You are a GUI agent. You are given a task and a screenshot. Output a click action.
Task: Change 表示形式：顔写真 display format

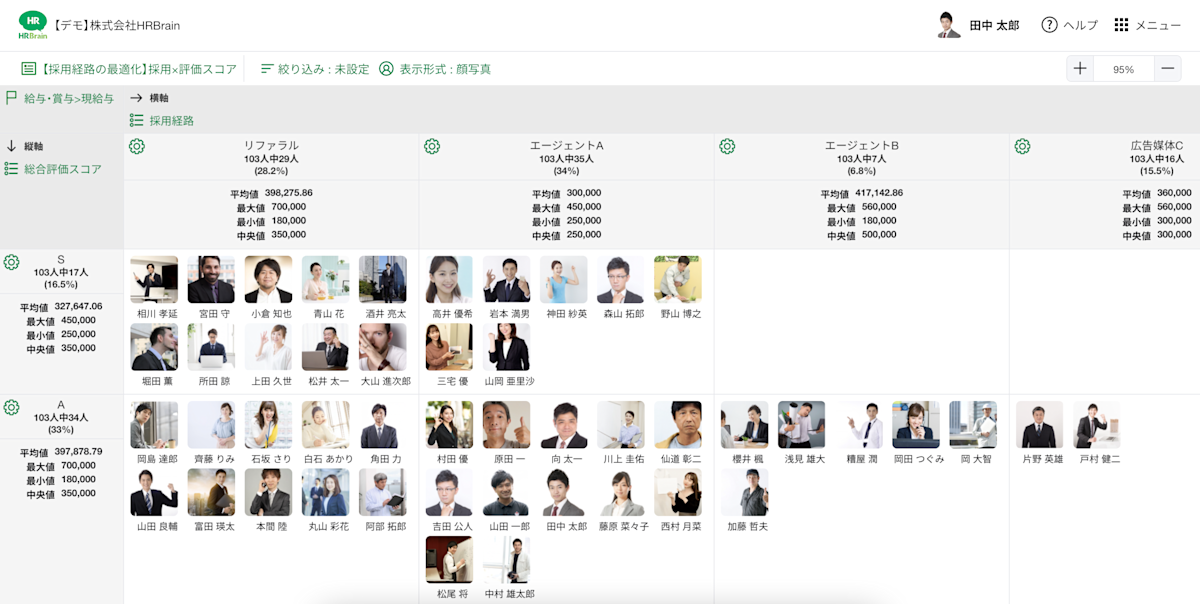(x=434, y=69)
